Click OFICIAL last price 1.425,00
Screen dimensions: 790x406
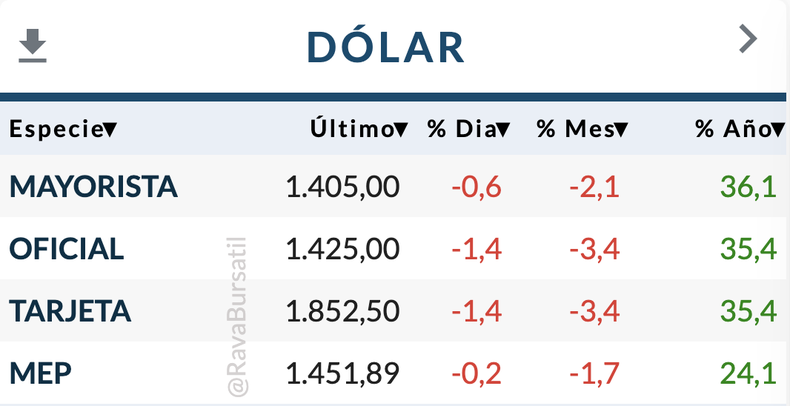click(x=343, y=248)
